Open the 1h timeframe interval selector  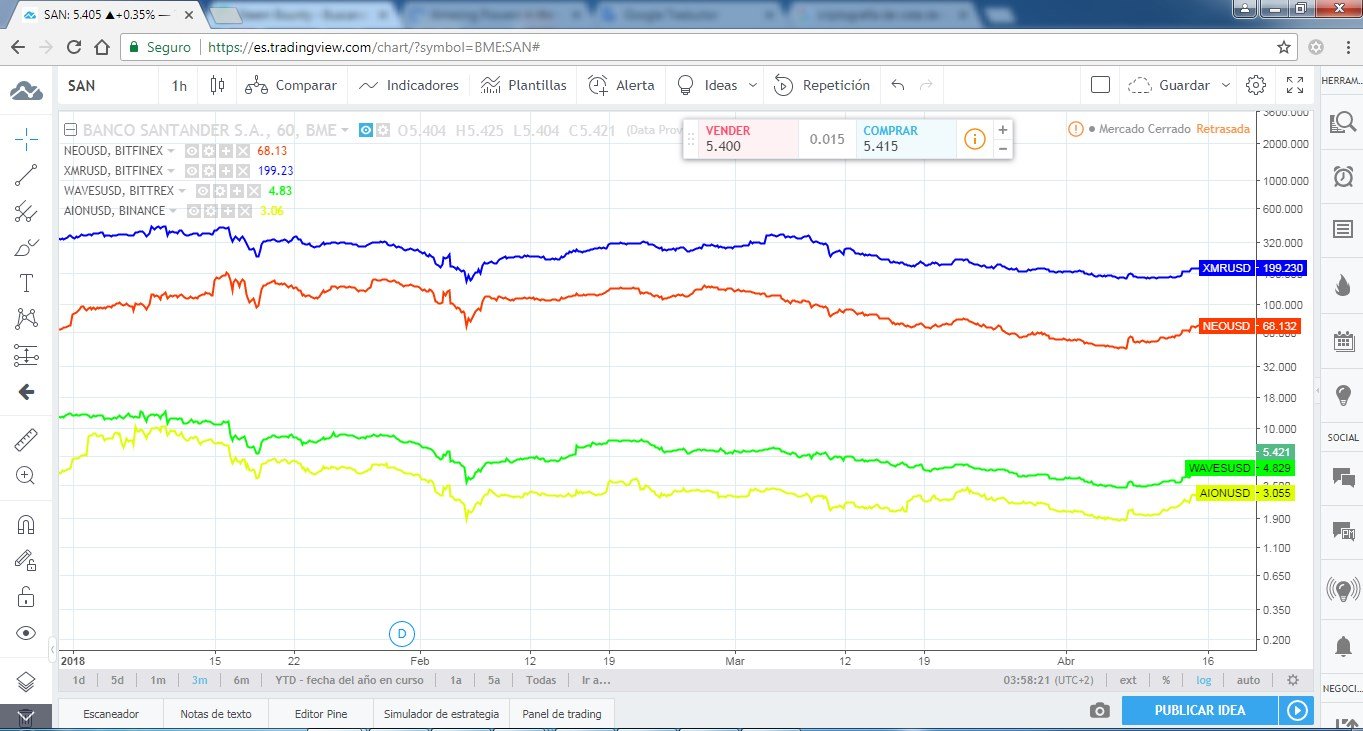(x=179, y=85)
